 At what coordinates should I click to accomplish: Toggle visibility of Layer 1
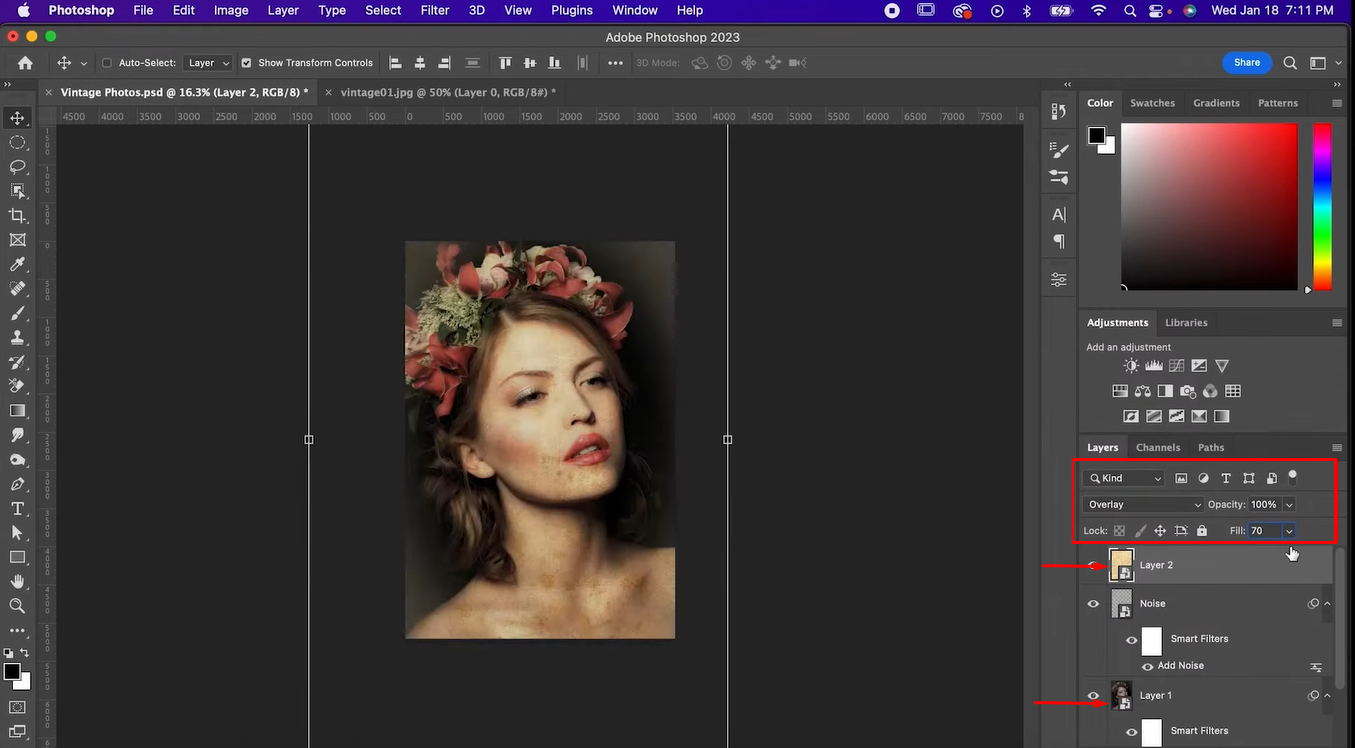[x=1093, y=696]
